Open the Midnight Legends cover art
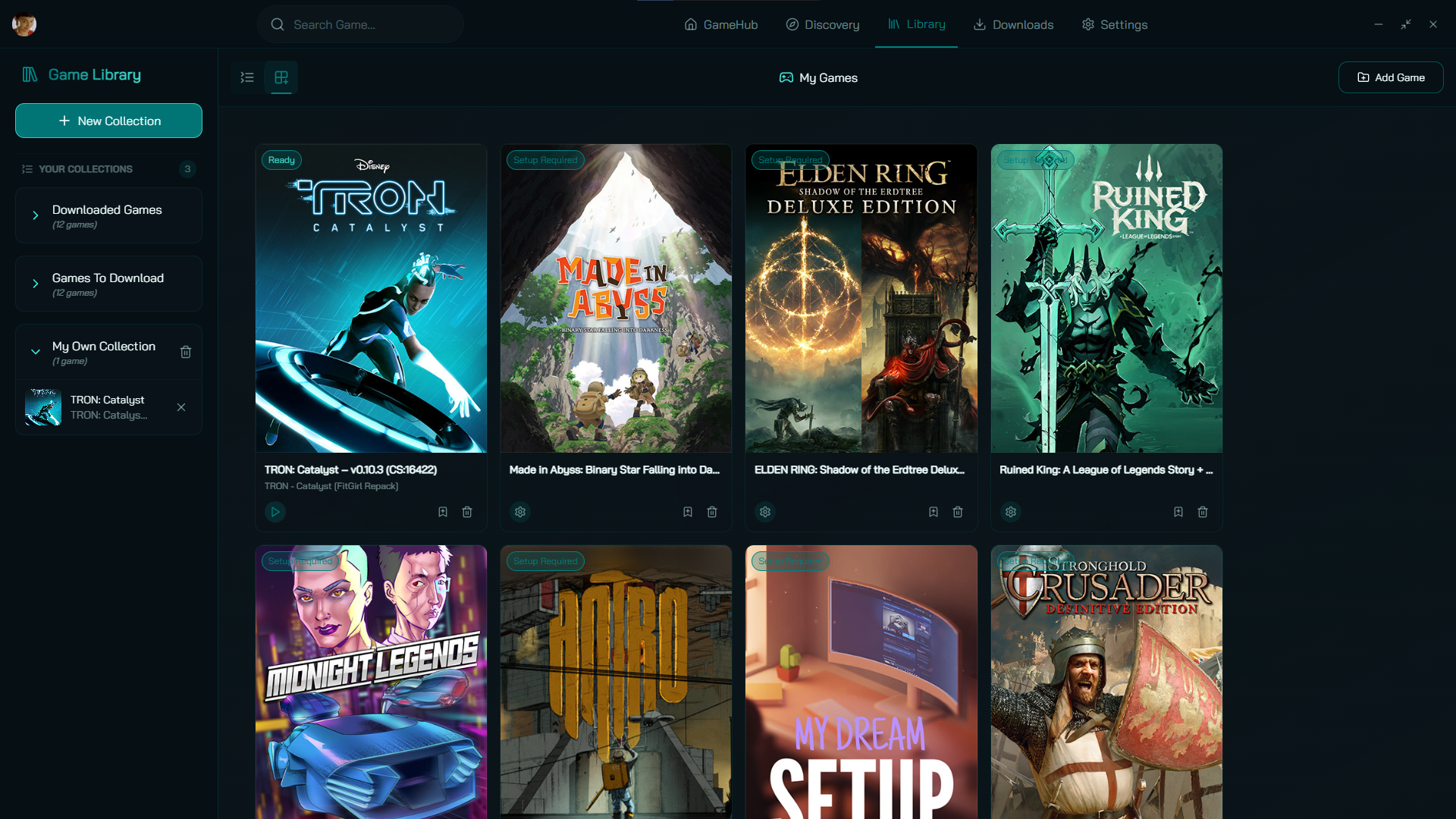1456x819 pixels. pyautogui.click(x=371, y=682)
